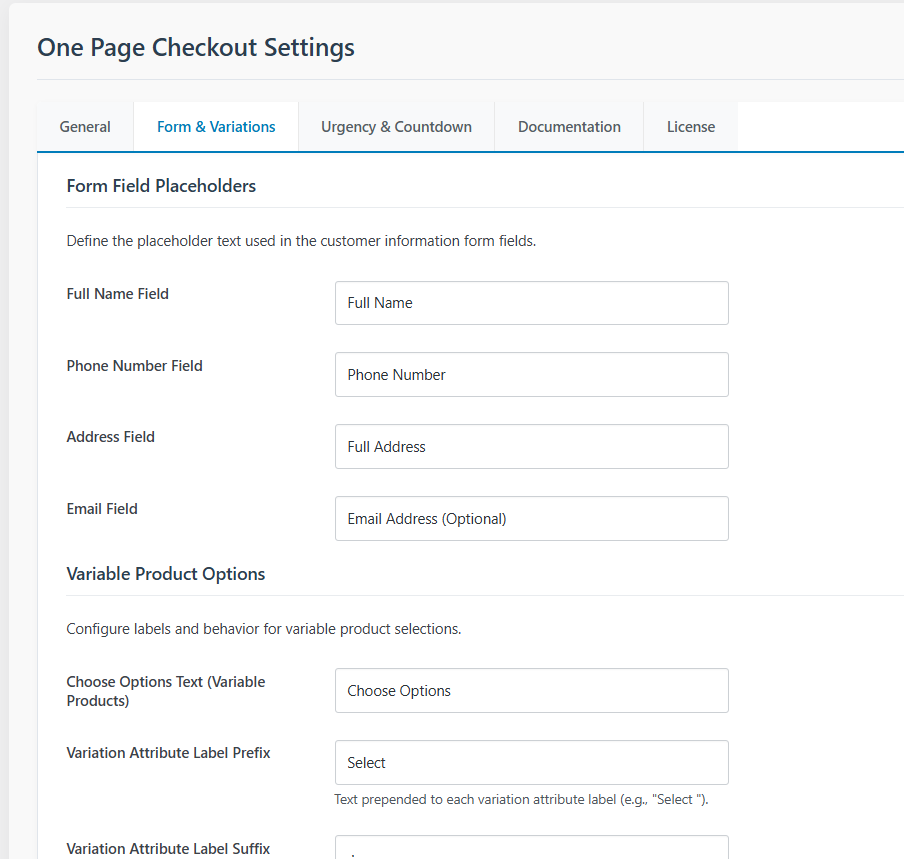Select the Full Address input field
The height and width of the screenshot is (859, 904).
(x=531, y=446)
